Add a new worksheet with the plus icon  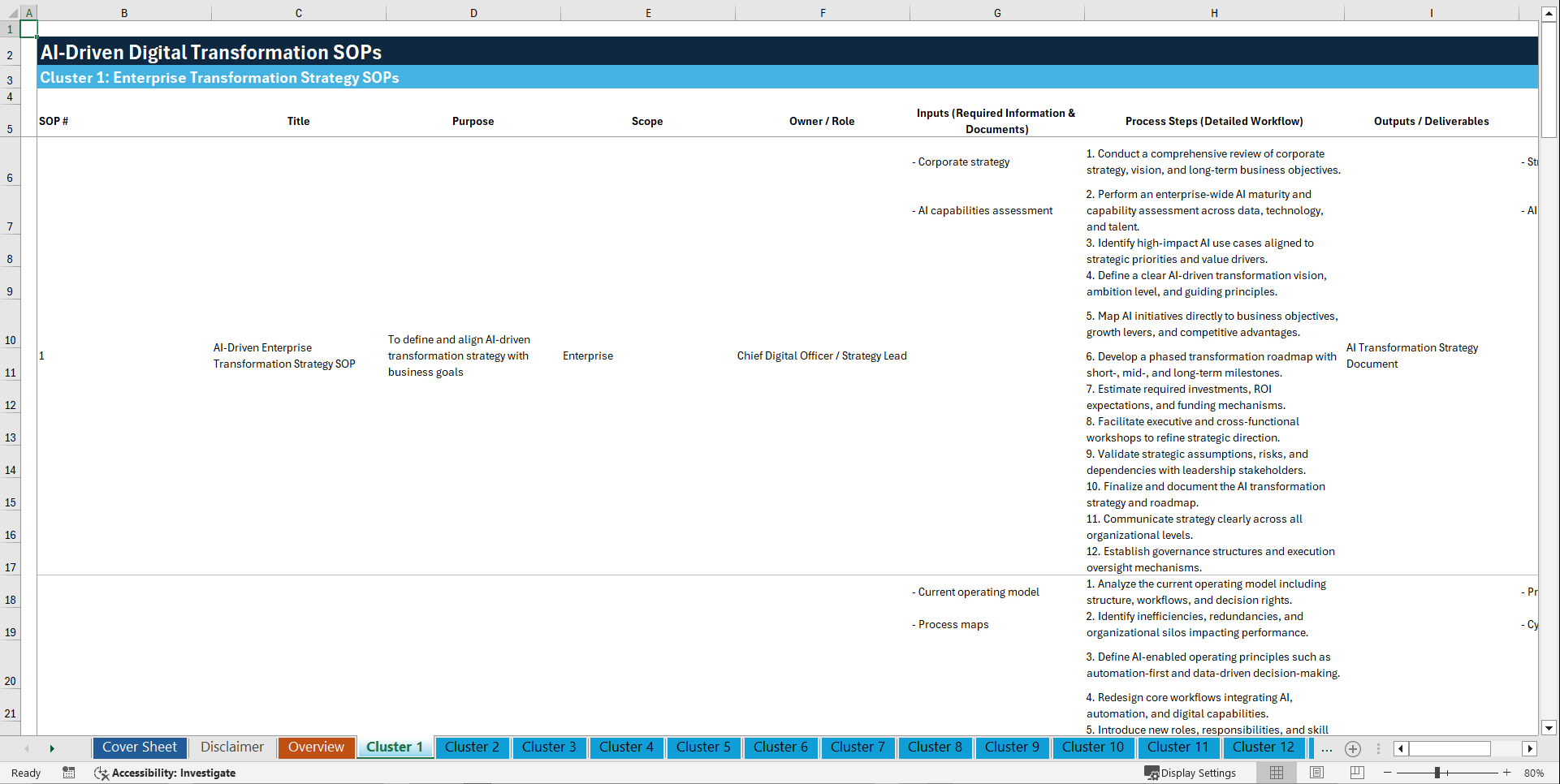(x=1353, y=748)
